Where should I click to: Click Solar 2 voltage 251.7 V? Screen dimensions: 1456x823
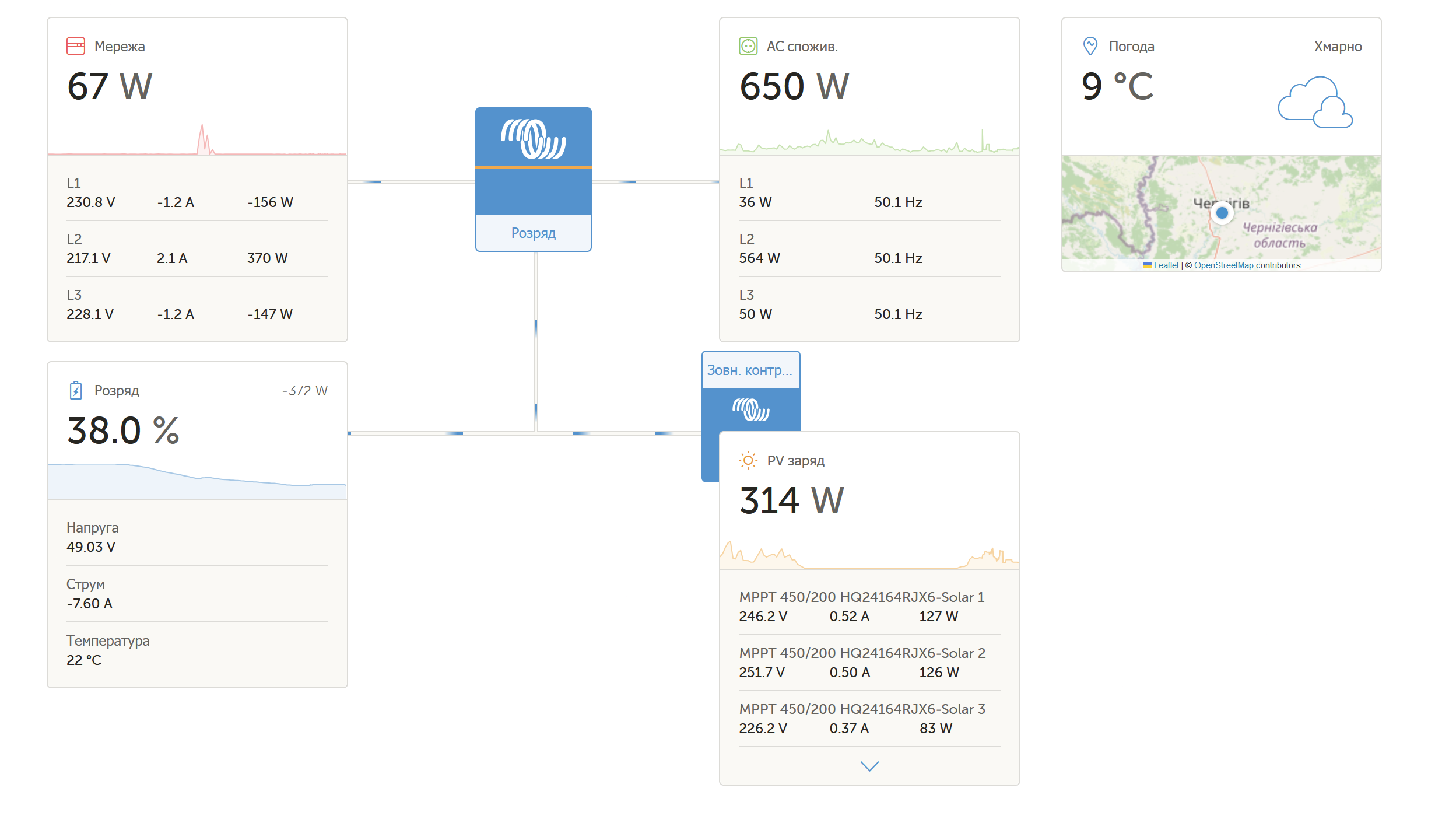click(762, 673)
